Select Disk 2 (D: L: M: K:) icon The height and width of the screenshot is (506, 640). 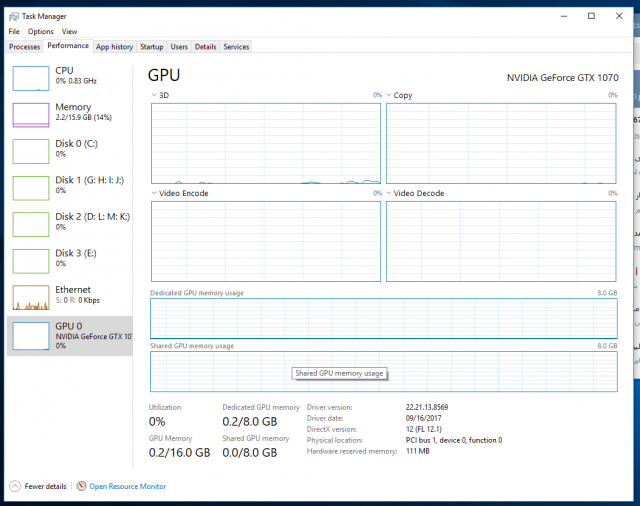pos(30,224)
